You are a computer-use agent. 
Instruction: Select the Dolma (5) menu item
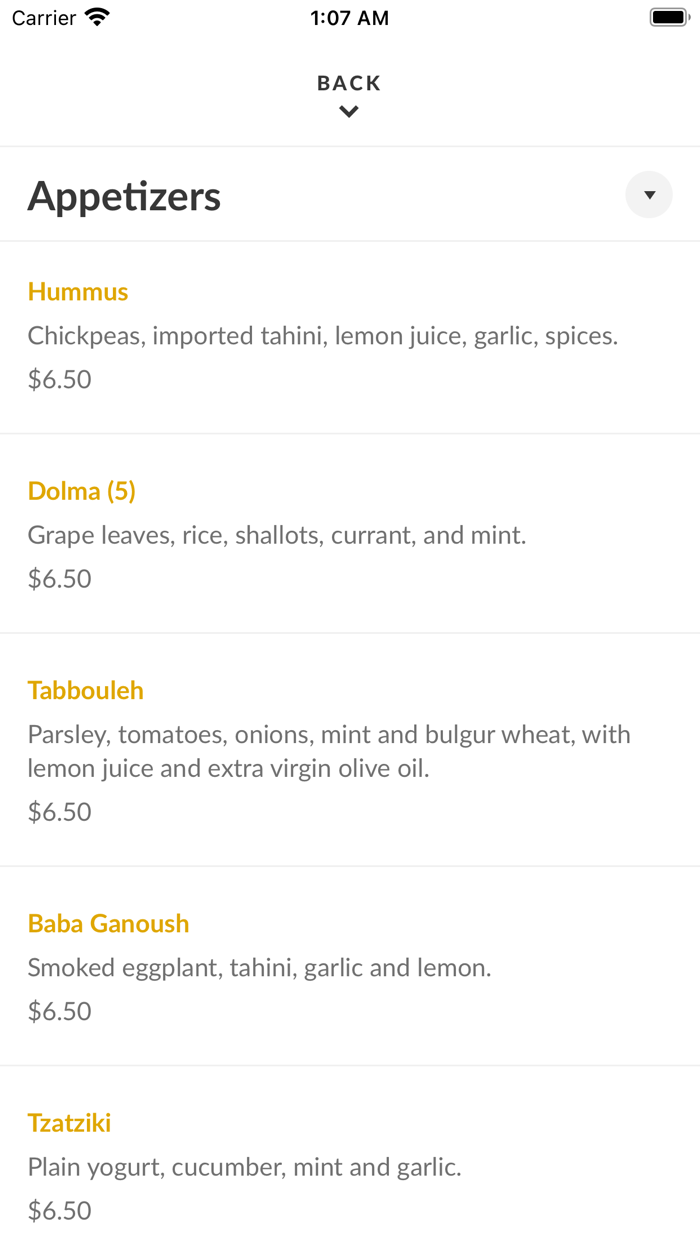(x=82, y=491)
